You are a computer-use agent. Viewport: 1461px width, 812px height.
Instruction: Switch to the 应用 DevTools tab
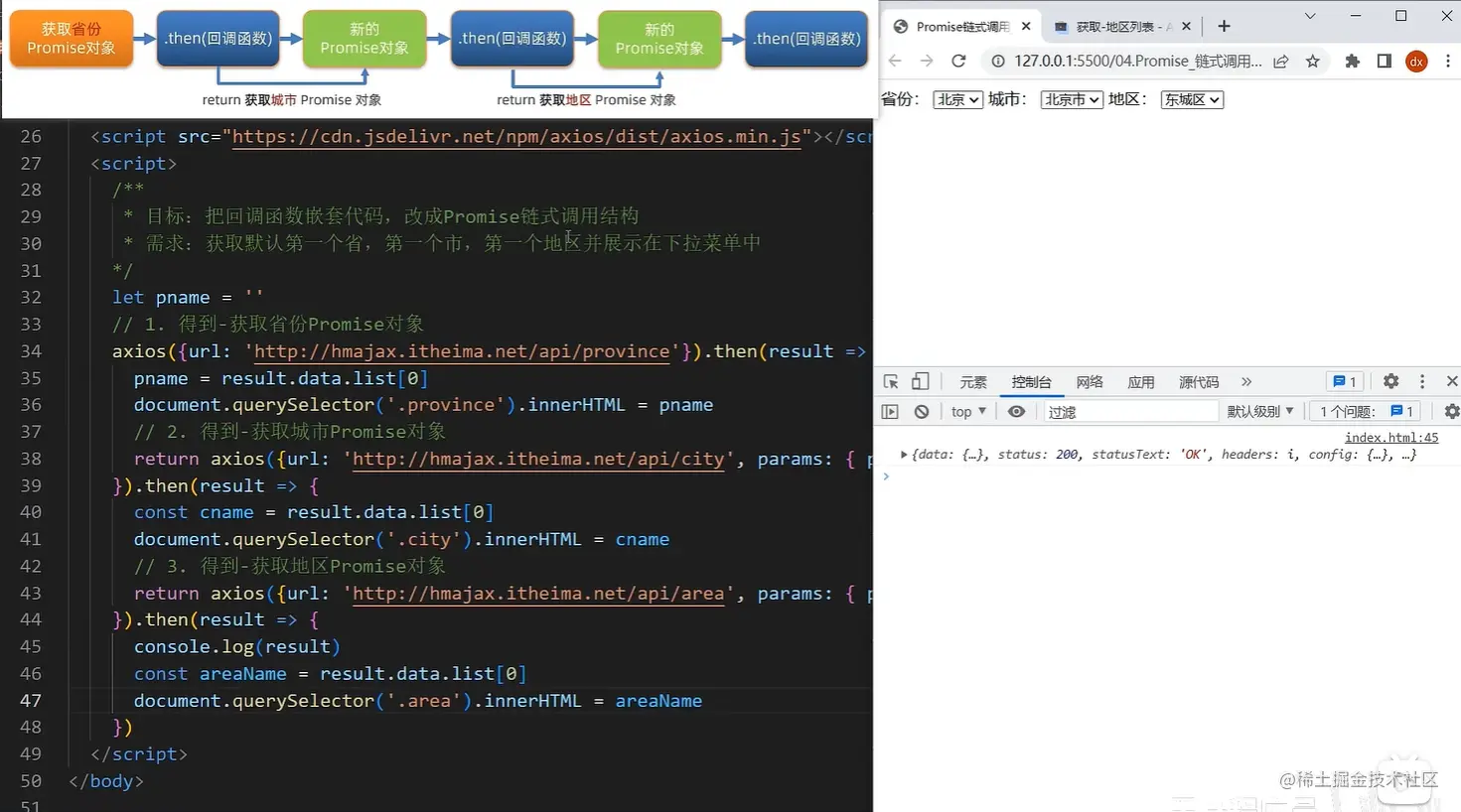click(x=1141, y=382)
